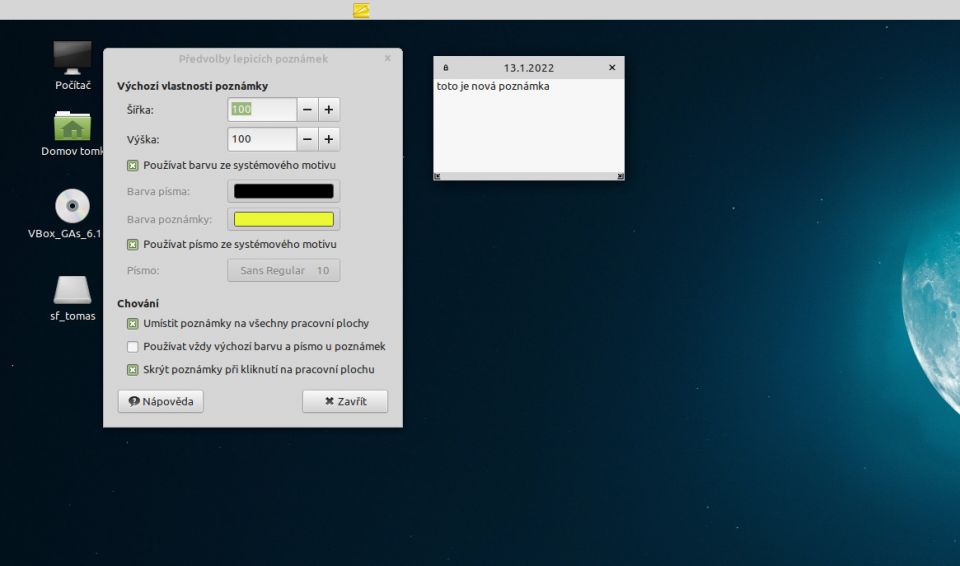
Task: Increase Výška value with plus button
Action: coord(329,139)
